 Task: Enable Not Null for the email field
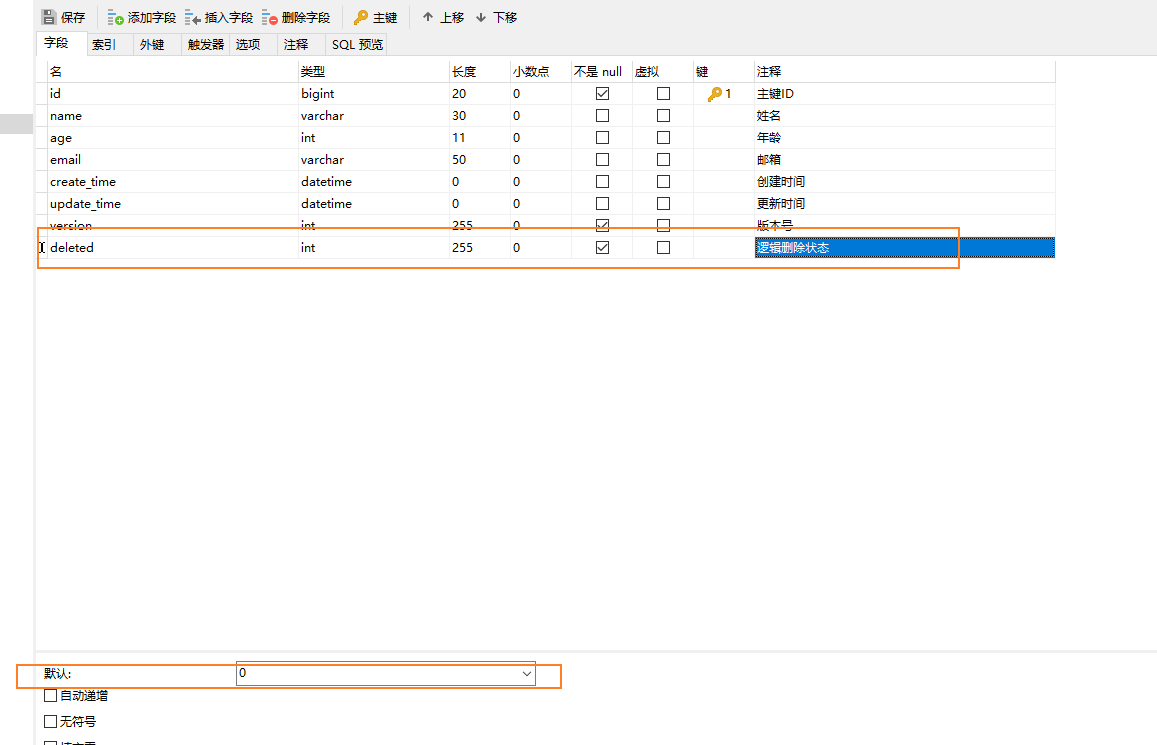602,159
